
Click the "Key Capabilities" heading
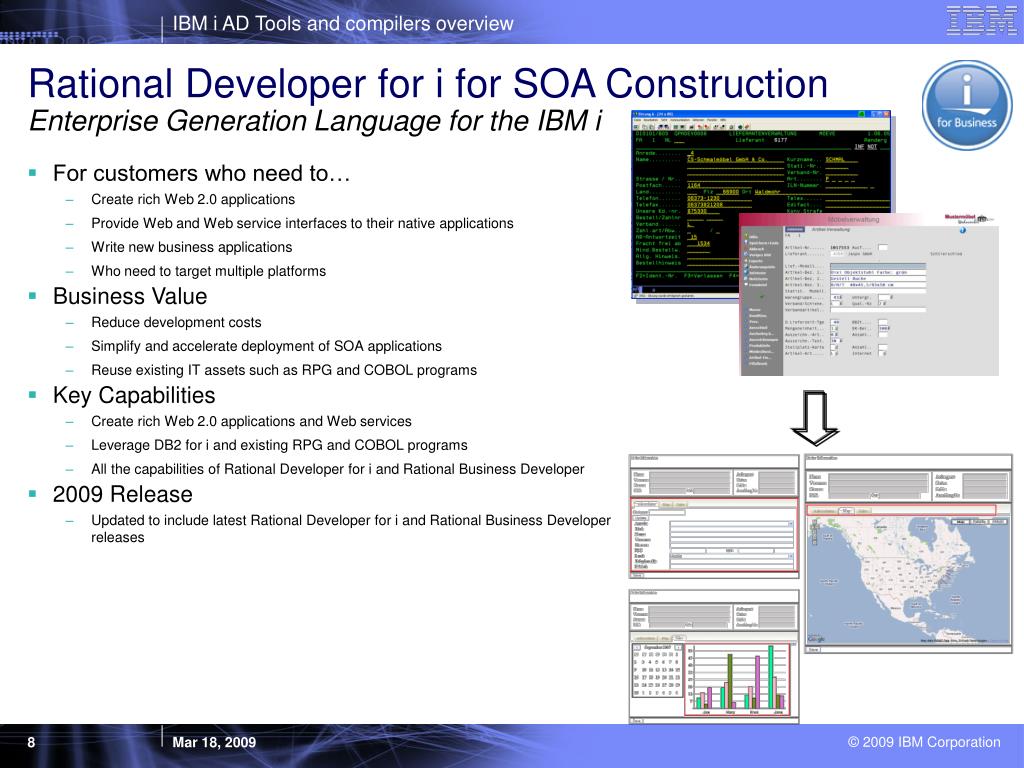click(x=134, y=395)
